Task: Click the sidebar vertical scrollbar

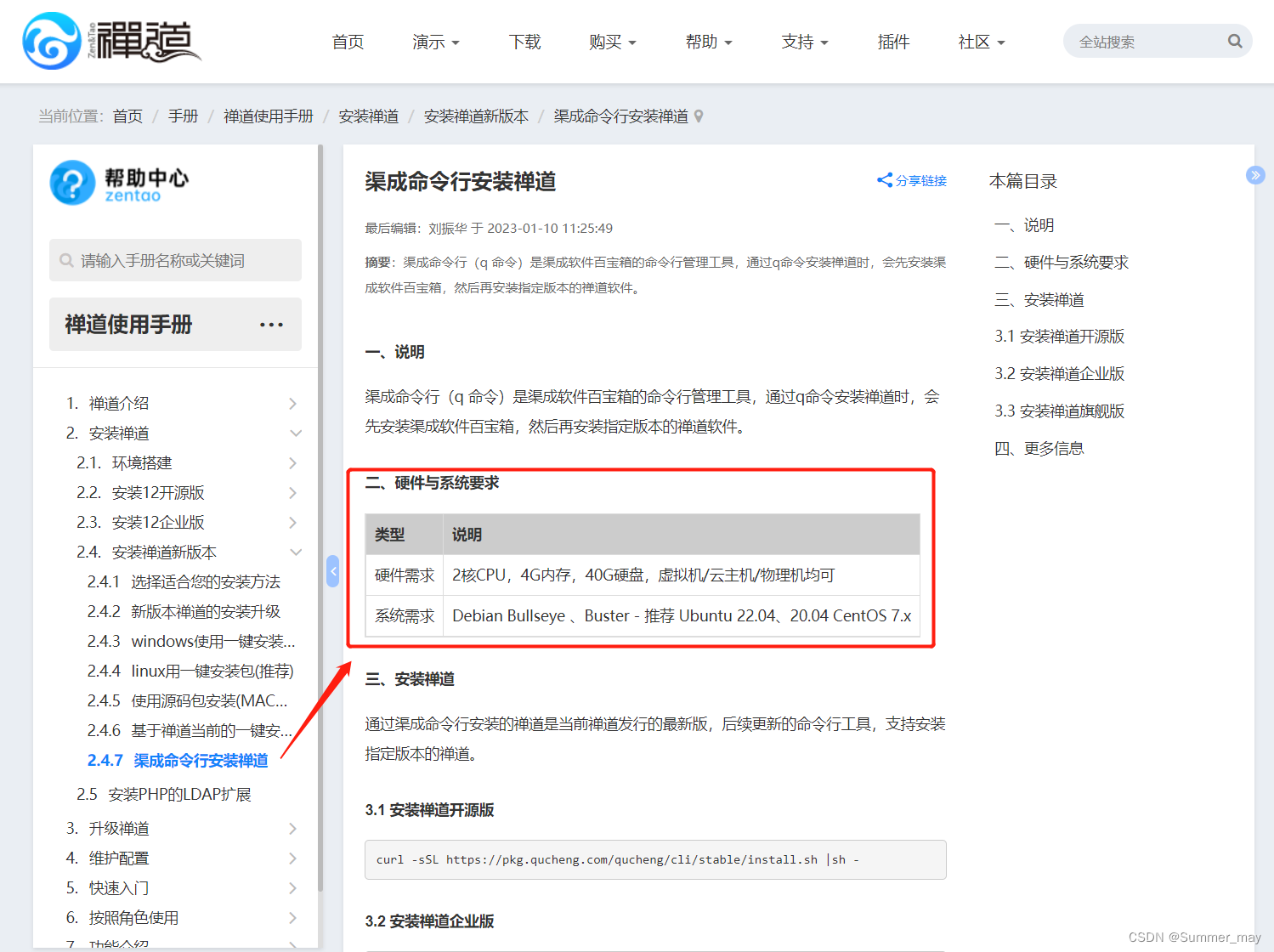Action: tap(320, 518)
